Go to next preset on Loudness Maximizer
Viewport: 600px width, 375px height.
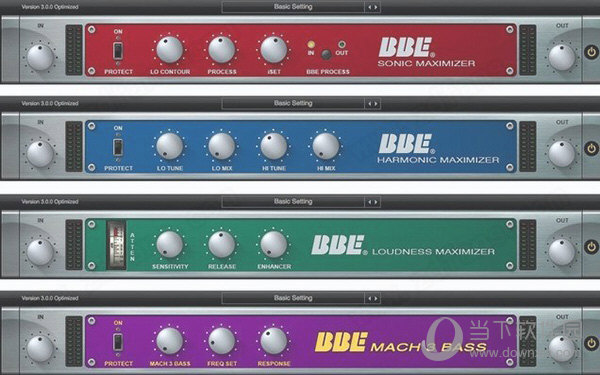click(376, 202)
